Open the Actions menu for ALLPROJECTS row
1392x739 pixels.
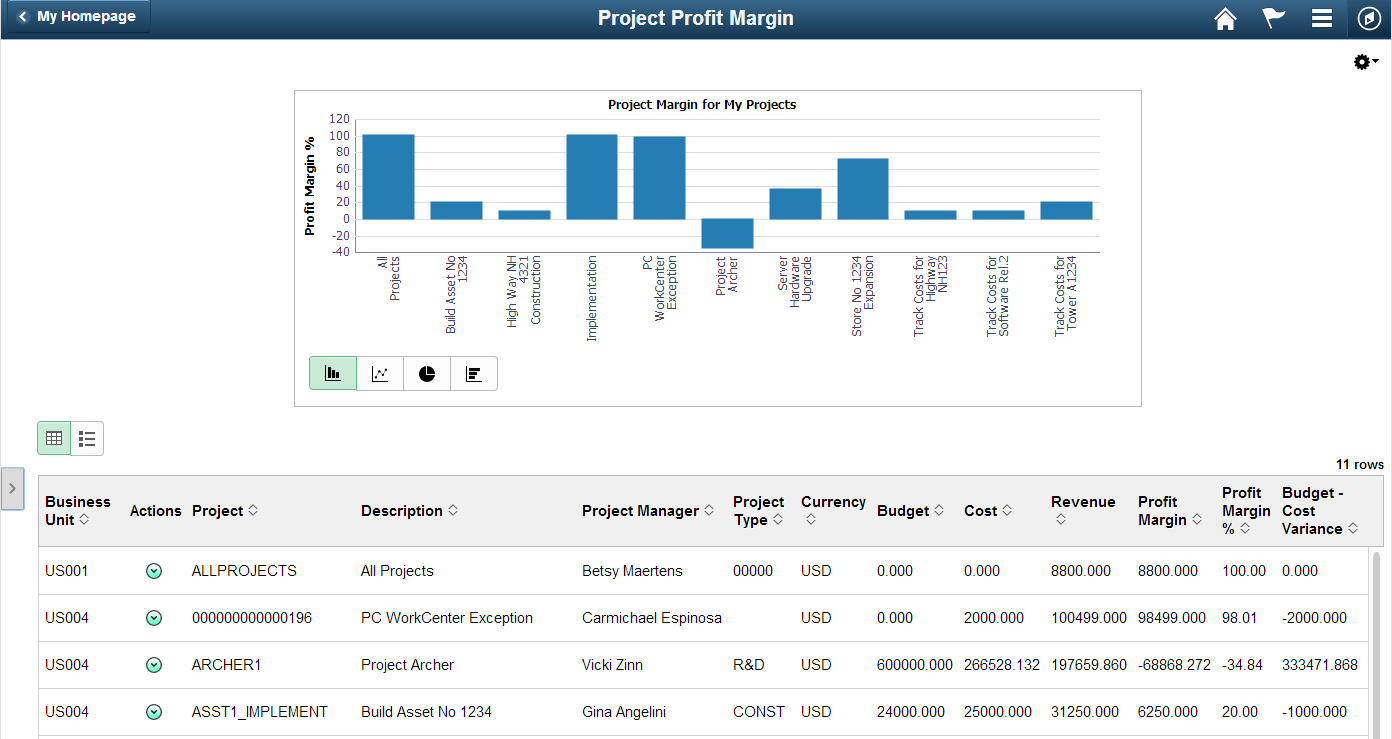coord(155,571)
